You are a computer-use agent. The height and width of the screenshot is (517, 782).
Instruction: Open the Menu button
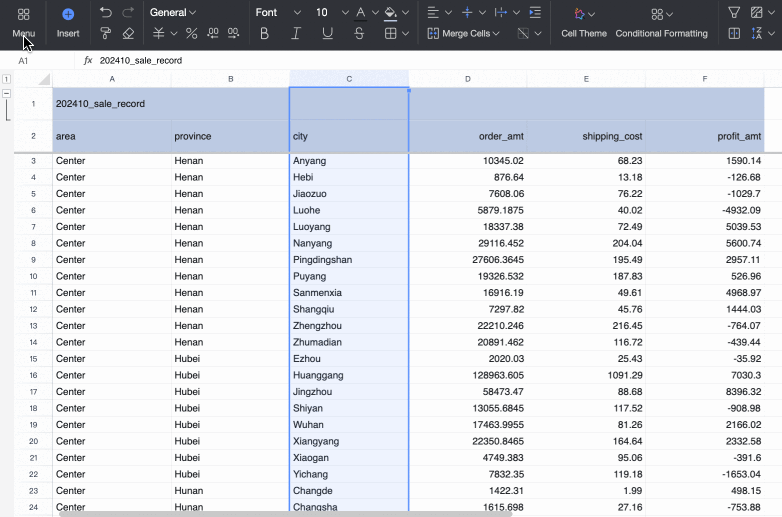(24, 22)
